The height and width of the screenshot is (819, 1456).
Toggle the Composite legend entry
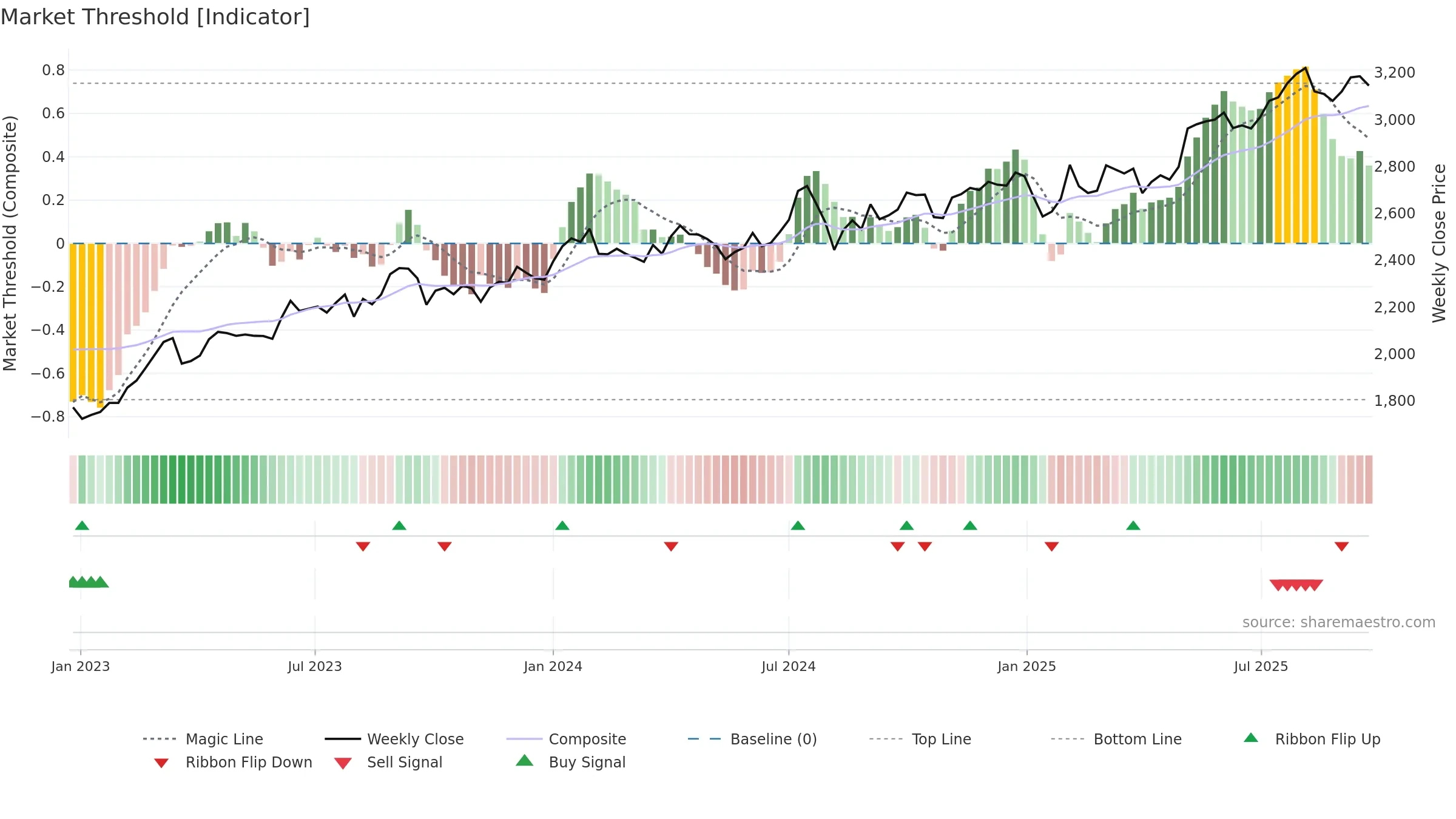point(566,739)
